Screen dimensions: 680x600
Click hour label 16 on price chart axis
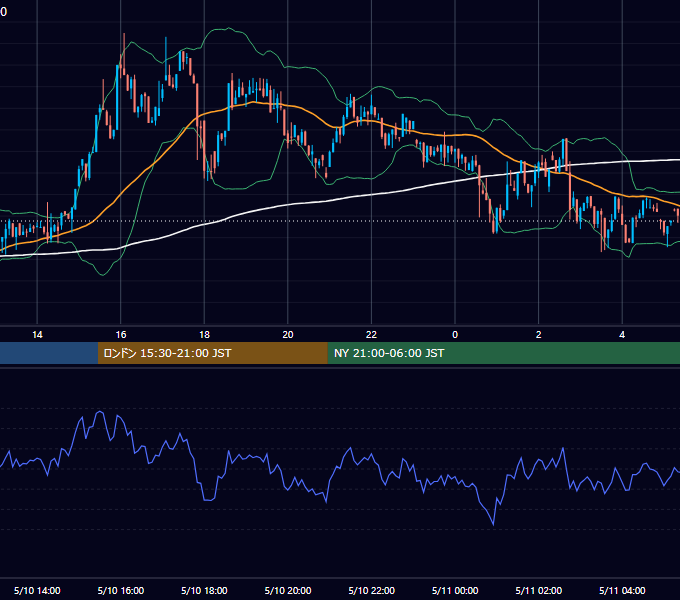[x=121, y=335]
